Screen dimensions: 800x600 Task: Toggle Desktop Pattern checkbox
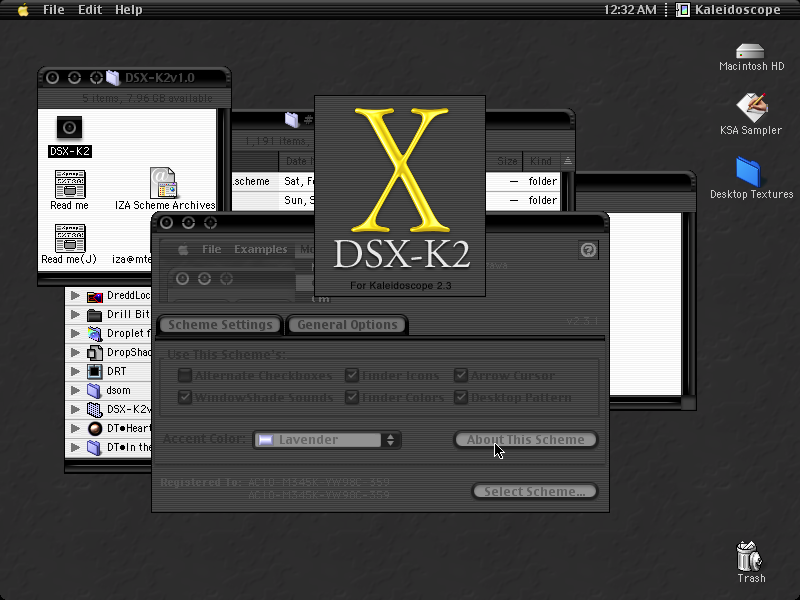461,397
